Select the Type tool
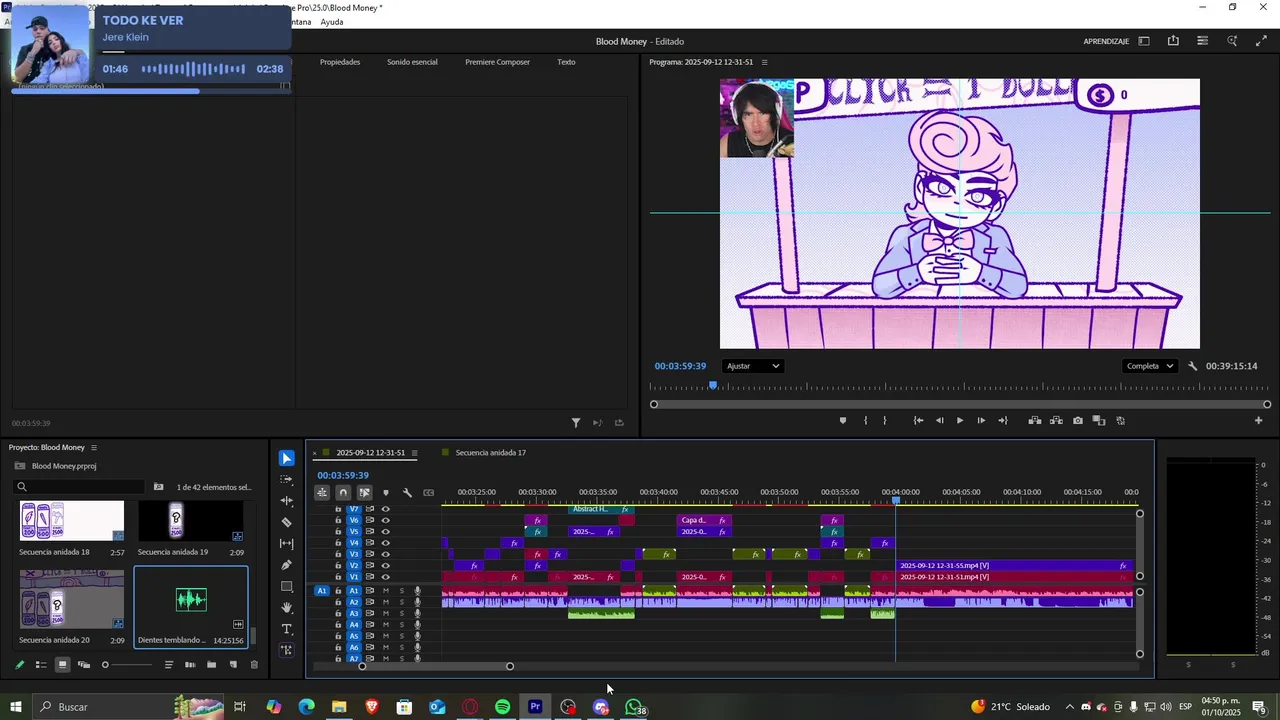 point(287,629)
